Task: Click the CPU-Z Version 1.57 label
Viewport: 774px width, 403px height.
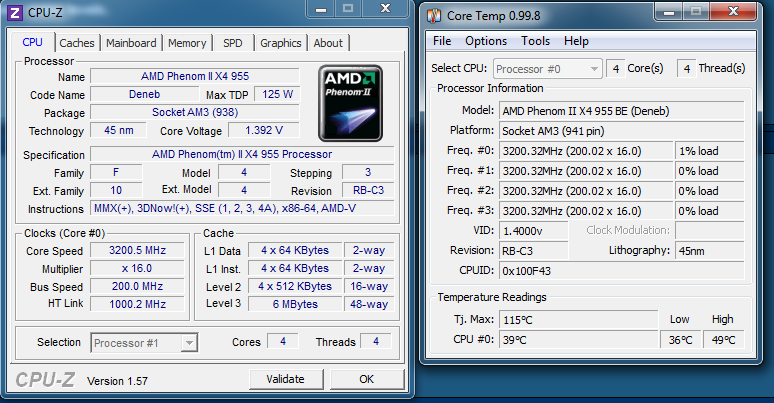Action: click(x=117, y=381)
